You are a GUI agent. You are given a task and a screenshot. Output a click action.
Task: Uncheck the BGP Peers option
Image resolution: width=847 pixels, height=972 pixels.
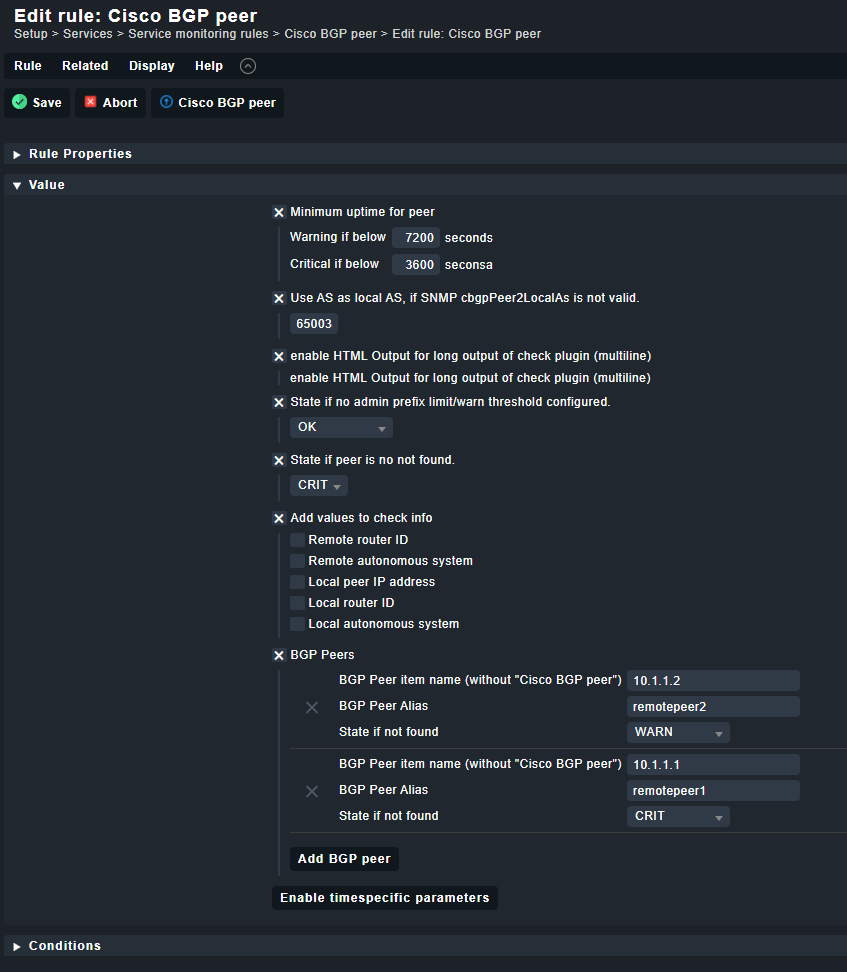pos(279,656)
